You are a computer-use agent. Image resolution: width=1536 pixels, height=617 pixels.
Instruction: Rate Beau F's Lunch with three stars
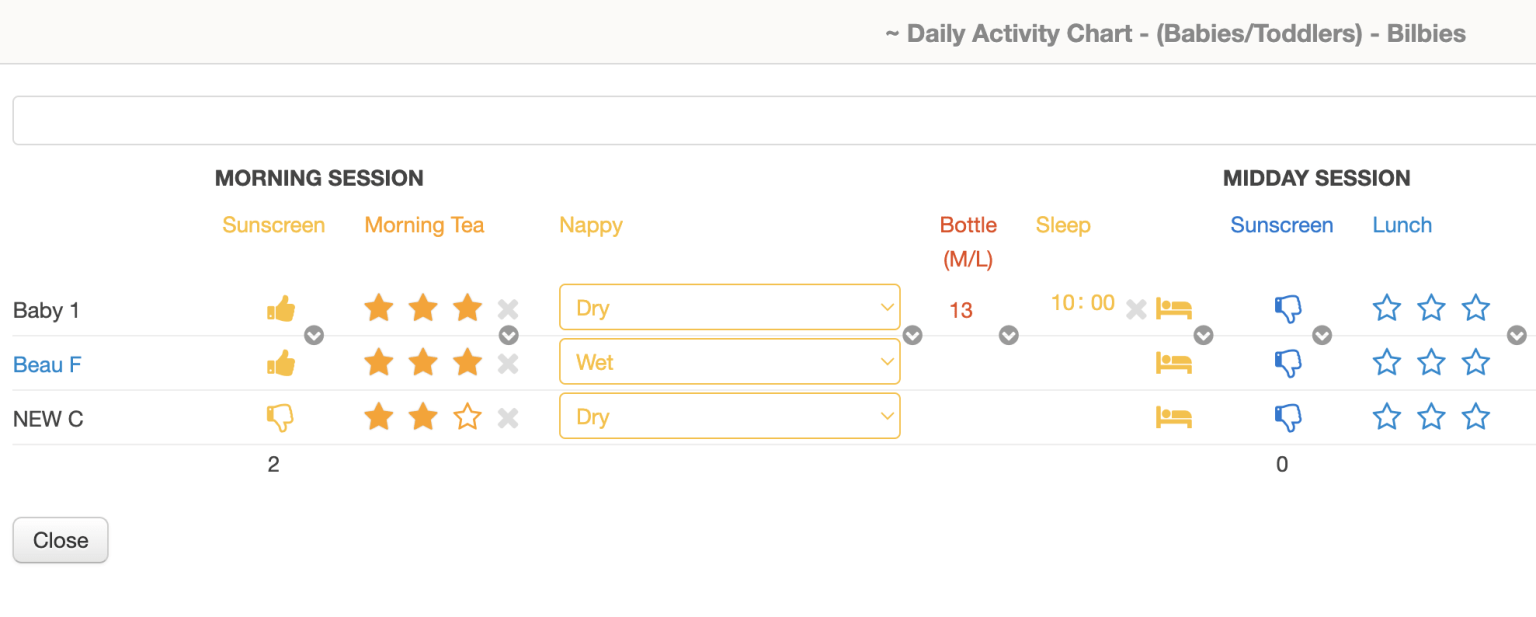click(1476, 362)
